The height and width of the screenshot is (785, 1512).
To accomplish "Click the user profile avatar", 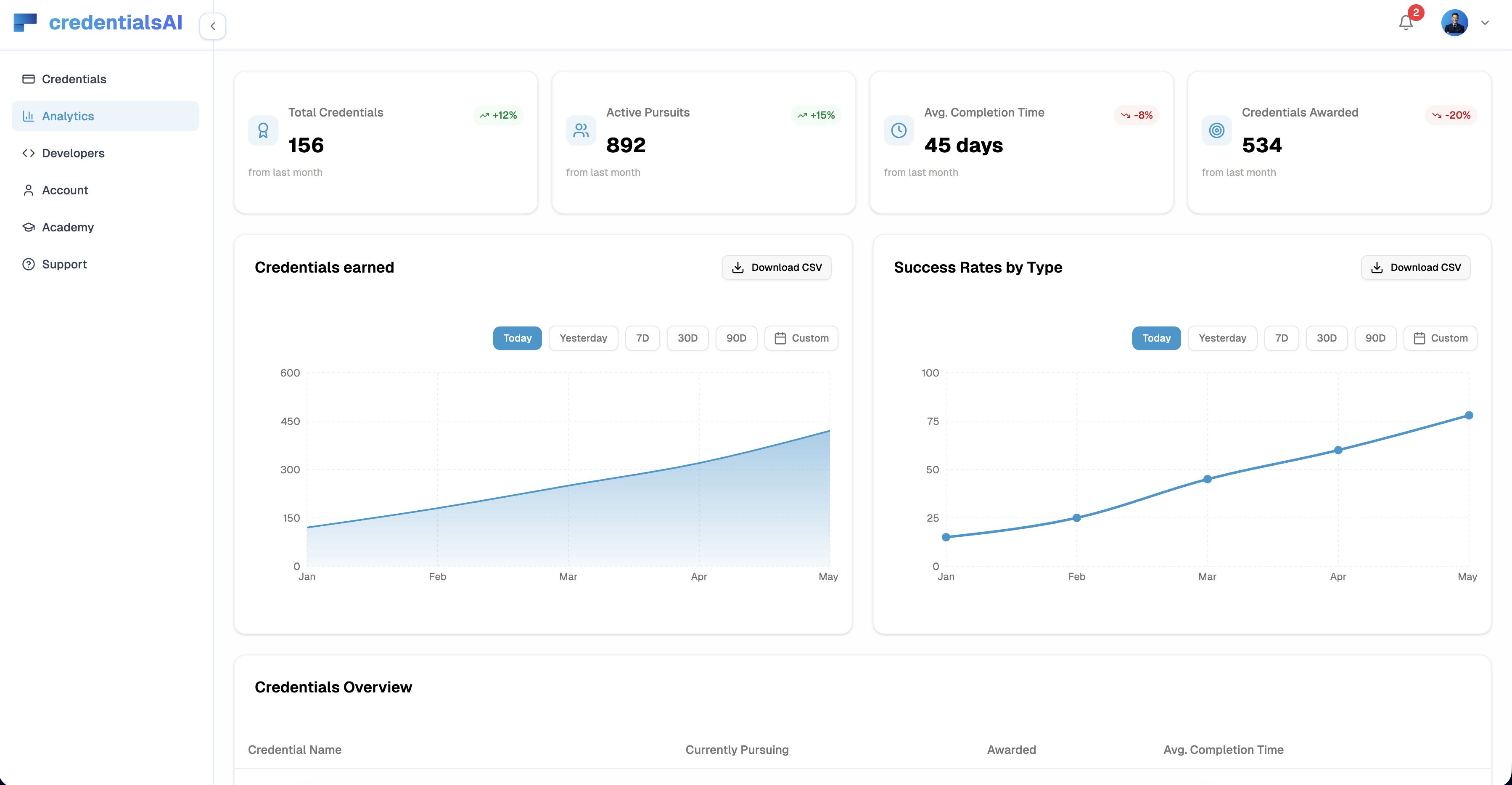I will (1454, 23).
